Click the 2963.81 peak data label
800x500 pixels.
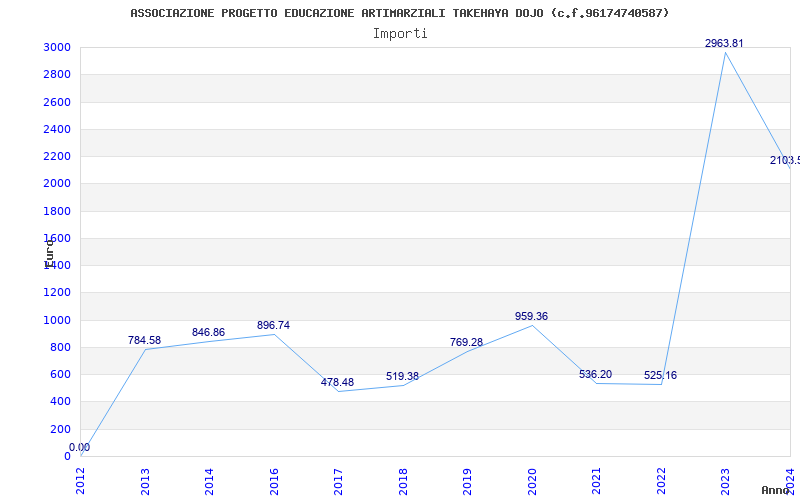coord(724,44)
